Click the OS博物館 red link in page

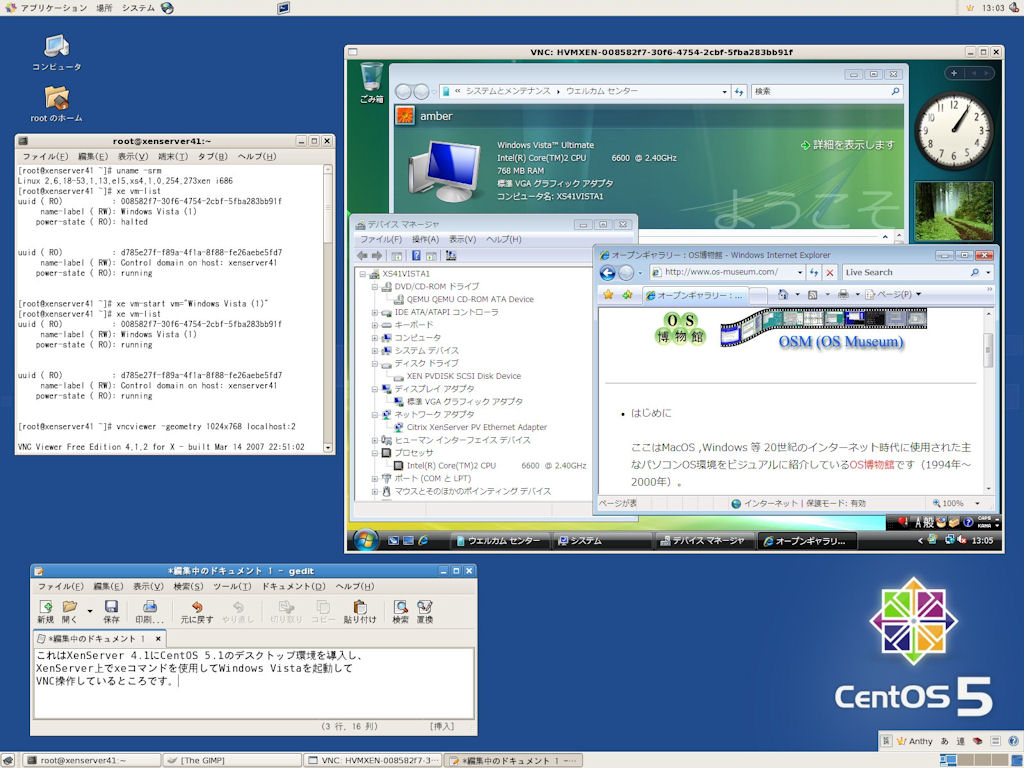coord(871,465)
